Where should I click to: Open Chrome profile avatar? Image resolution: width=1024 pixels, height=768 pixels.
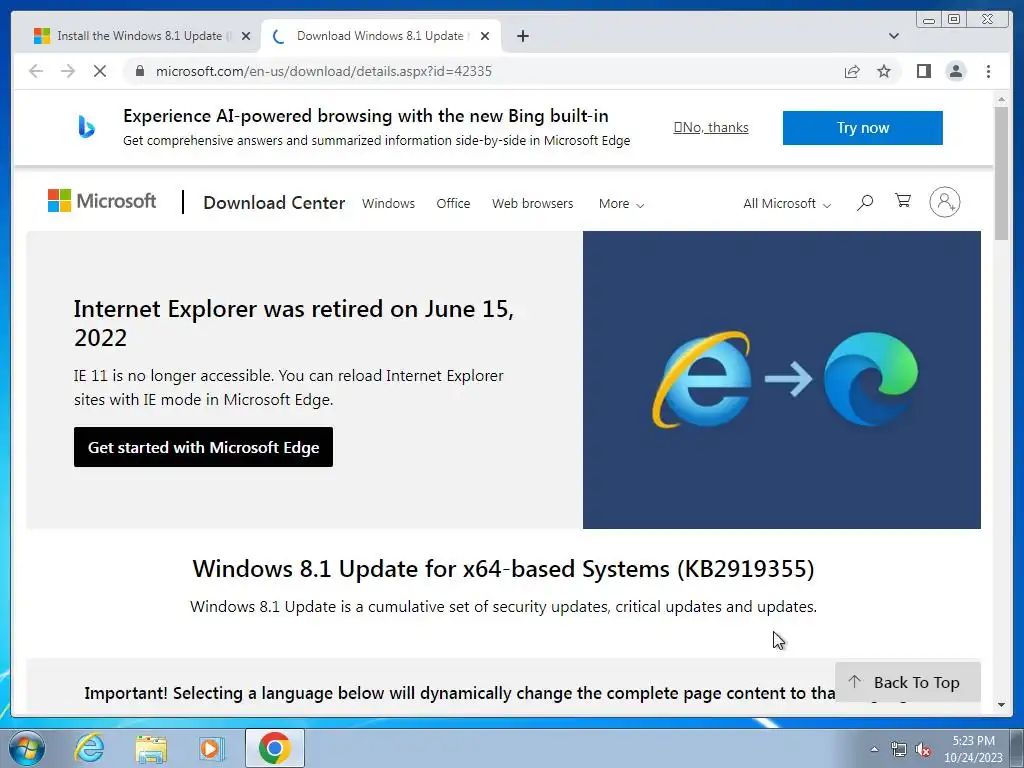pyautogui.click(x=955, y=71)
